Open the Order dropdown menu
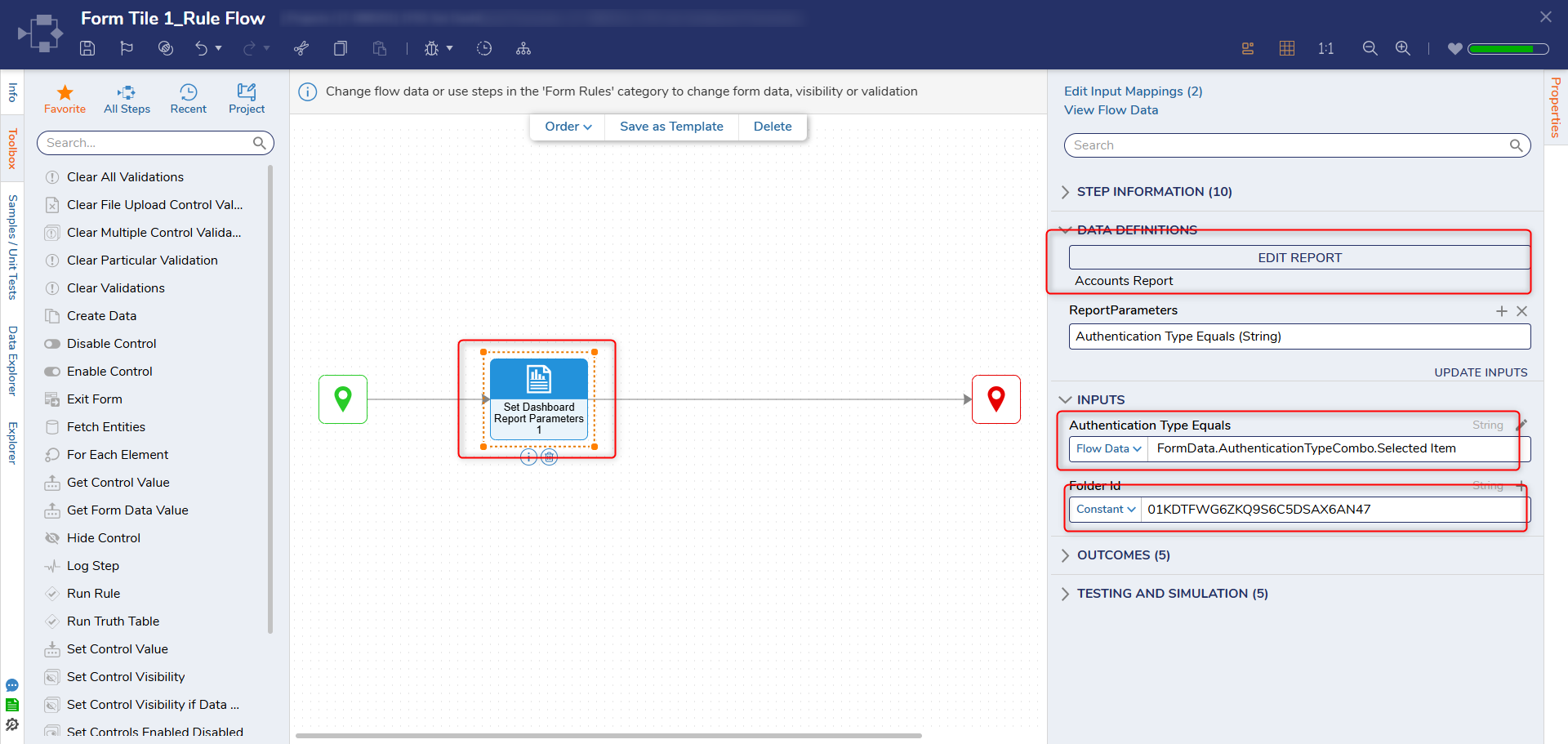1568x744 pixels. click(x=568, y=127)
